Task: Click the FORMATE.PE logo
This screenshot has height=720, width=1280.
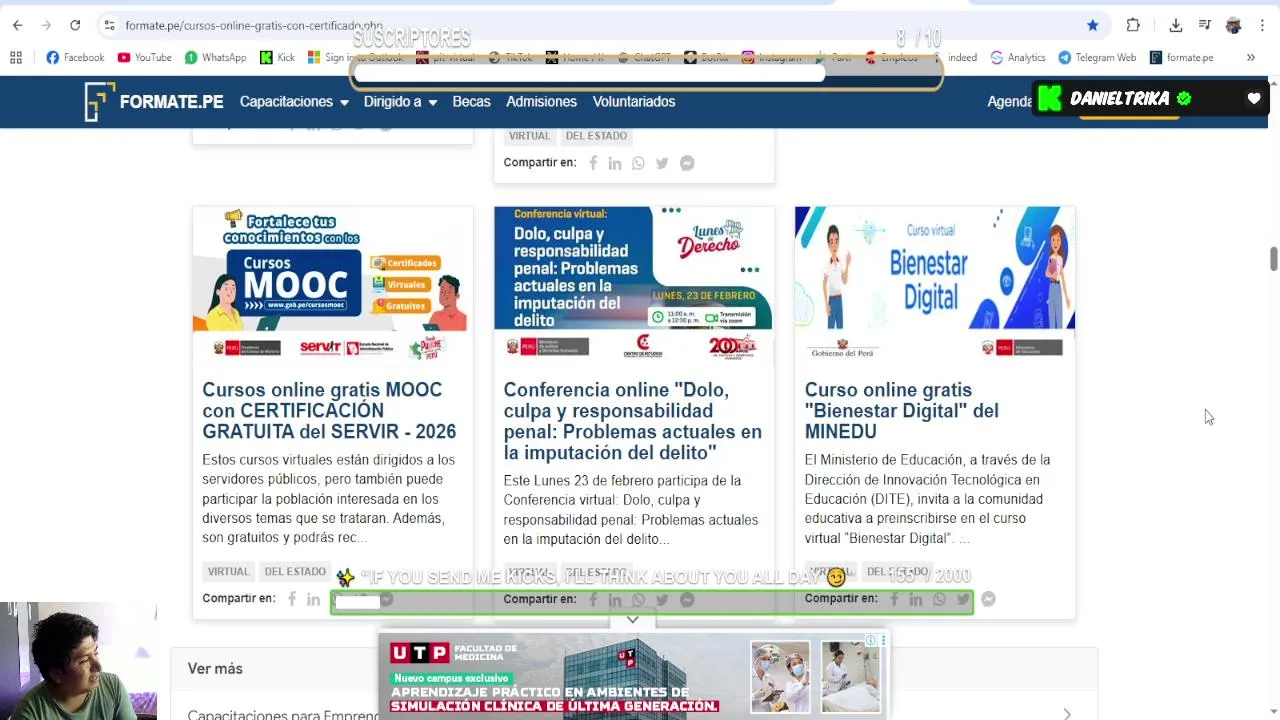Action: pyautogui.click(x=153, y=102)
